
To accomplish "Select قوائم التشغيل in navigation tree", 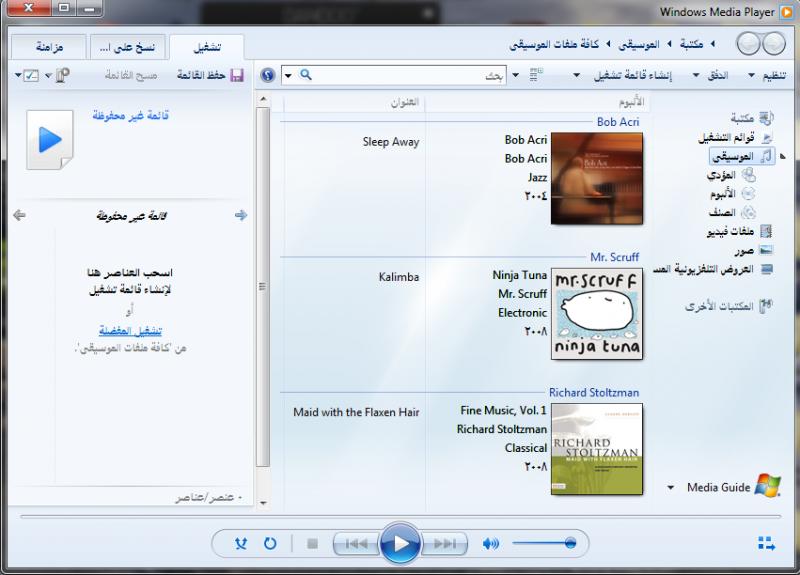I will 735,137.
